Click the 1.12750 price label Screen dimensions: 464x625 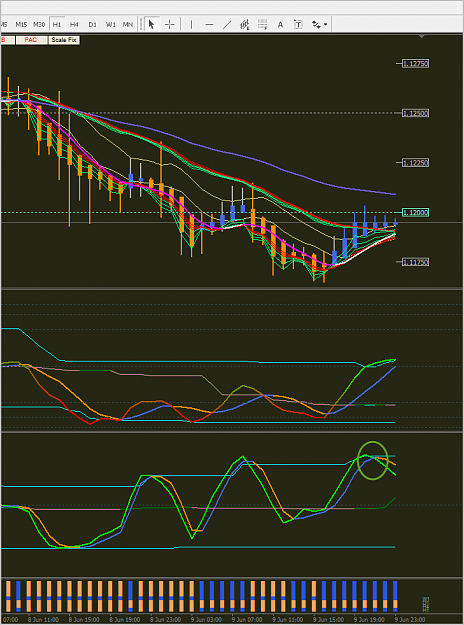415,64
